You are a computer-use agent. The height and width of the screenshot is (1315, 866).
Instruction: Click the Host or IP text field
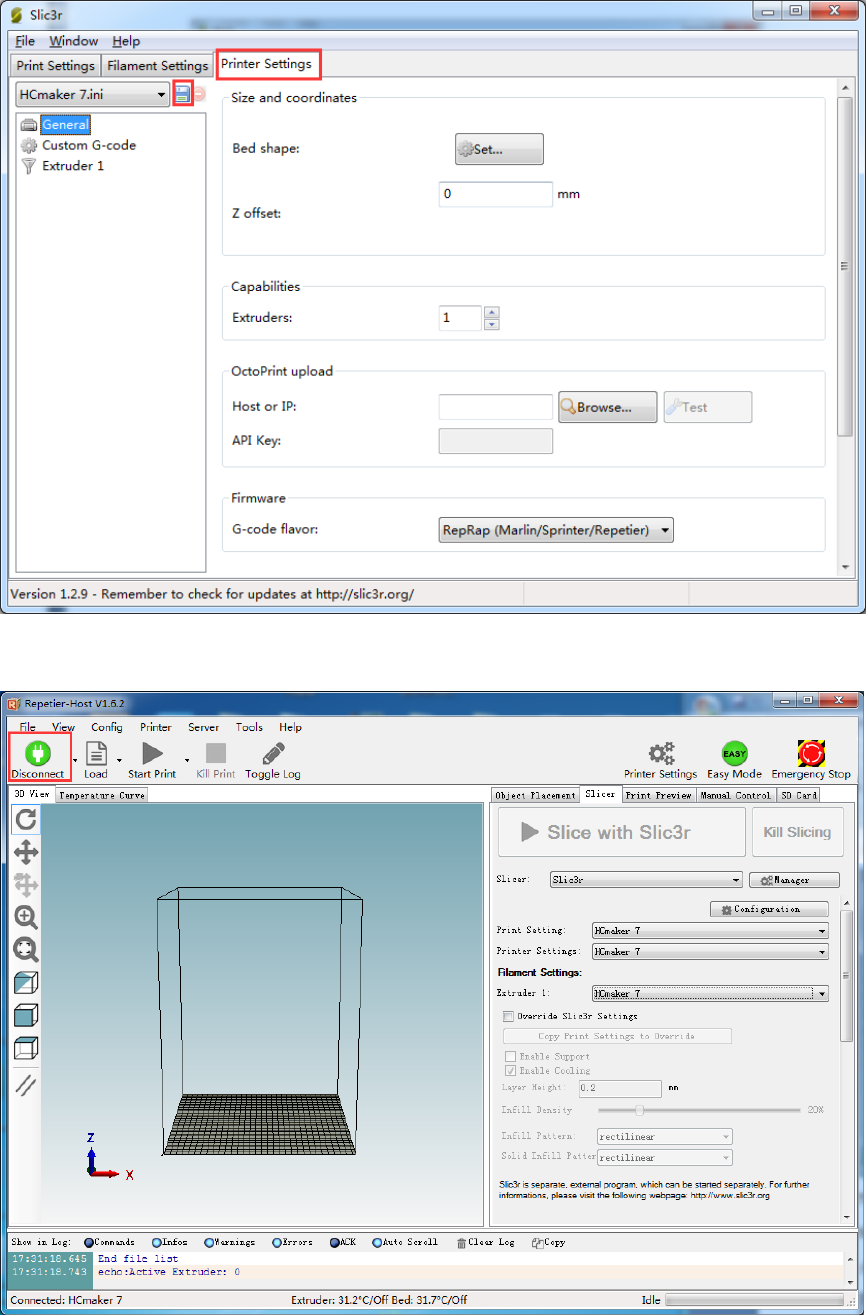pos(496,407)
